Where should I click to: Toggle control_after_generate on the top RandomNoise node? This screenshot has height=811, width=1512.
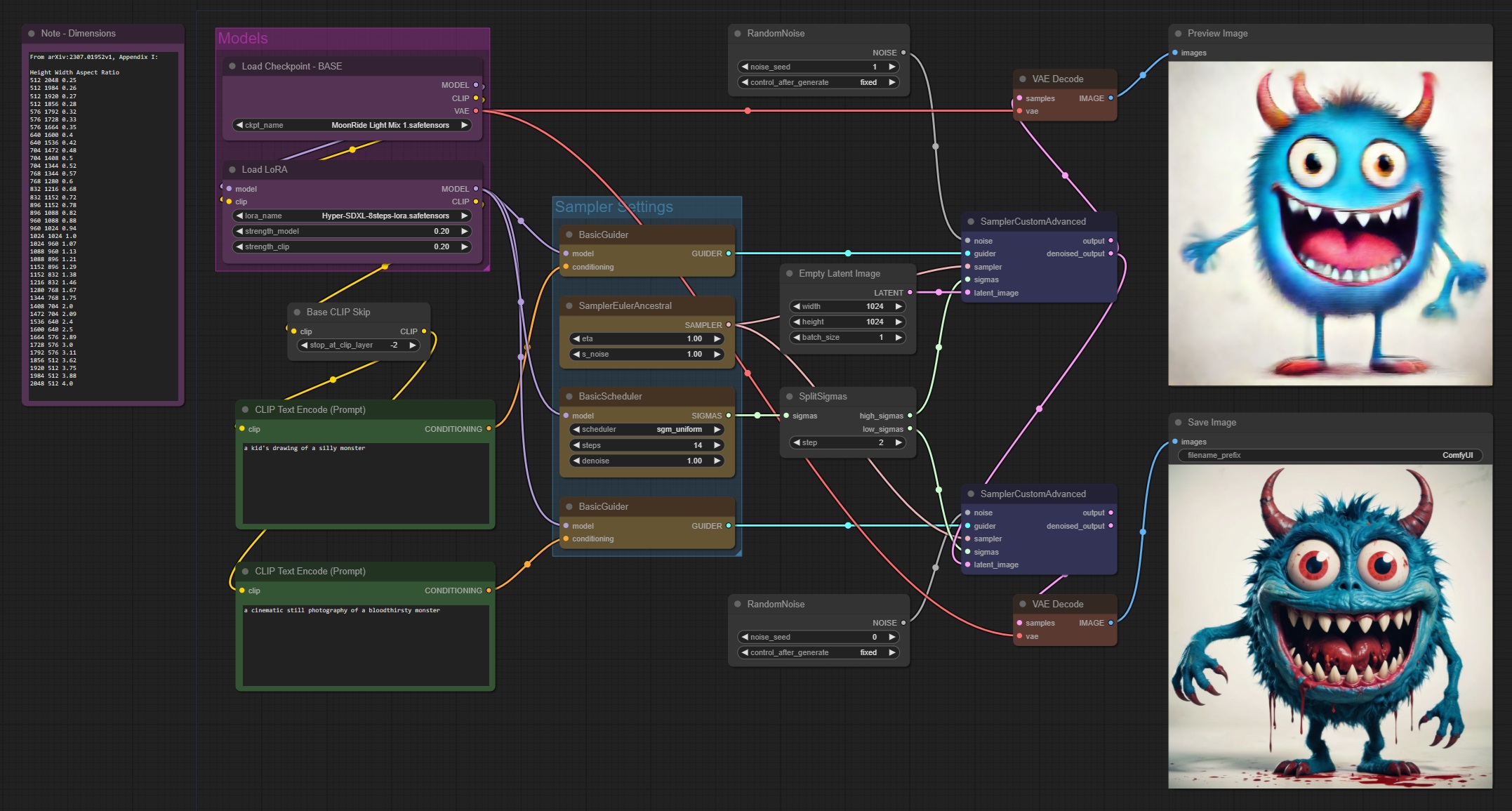[818, 83]
